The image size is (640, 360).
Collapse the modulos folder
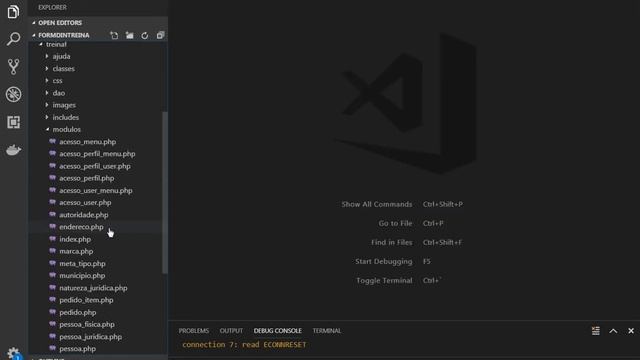click(98, 129)
